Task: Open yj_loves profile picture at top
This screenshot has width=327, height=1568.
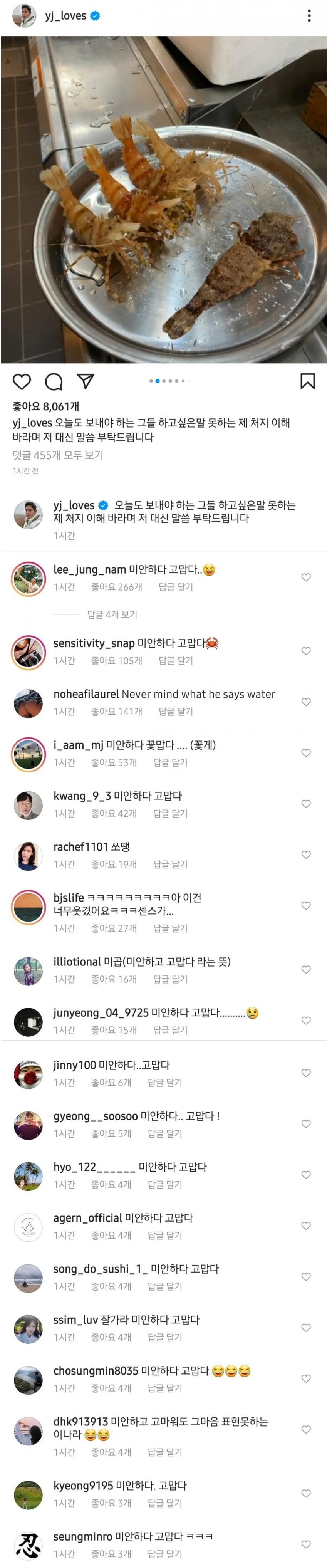Action: coord(24,16)
